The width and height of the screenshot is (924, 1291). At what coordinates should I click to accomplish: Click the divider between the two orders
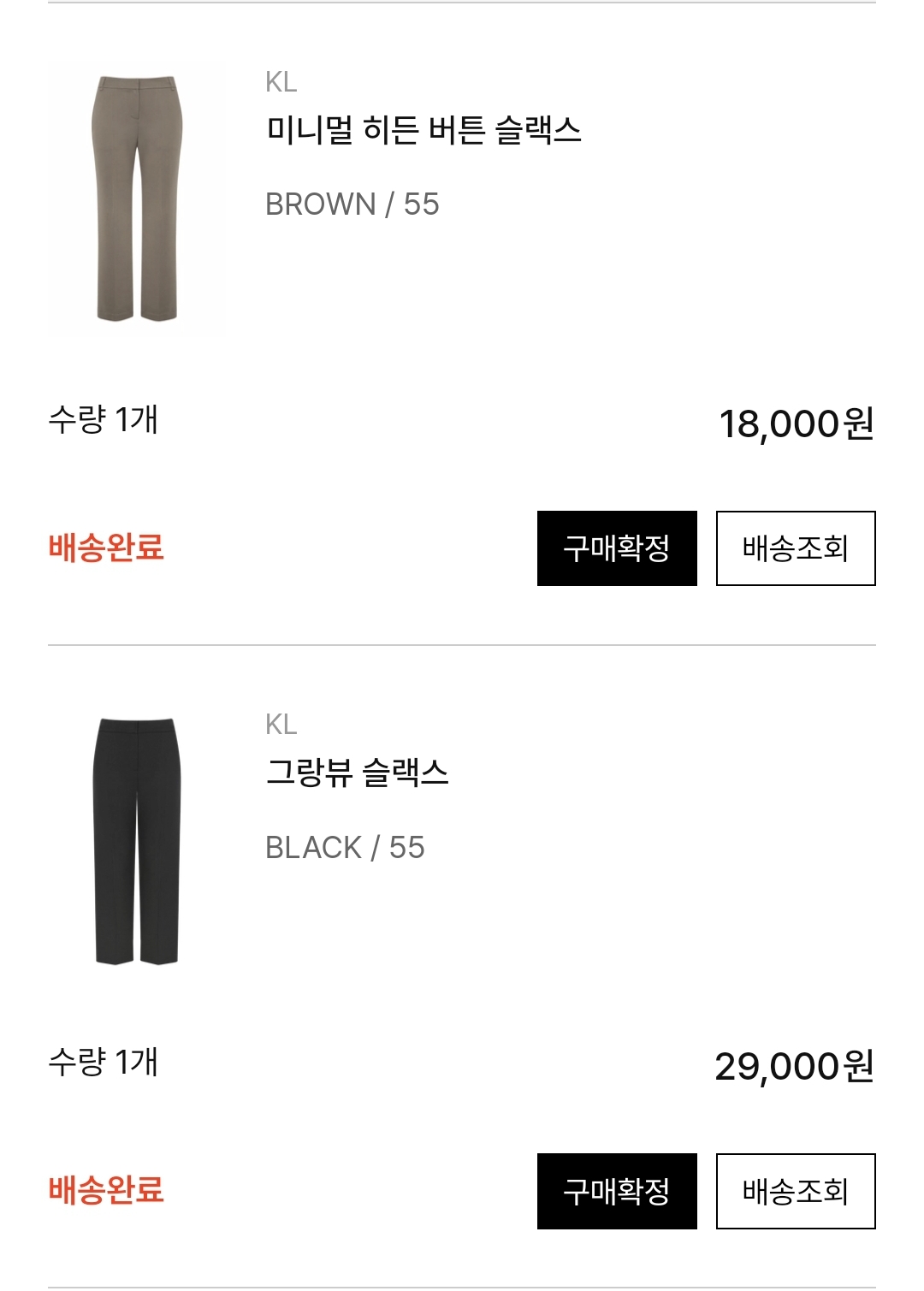[x=462, y=645]
